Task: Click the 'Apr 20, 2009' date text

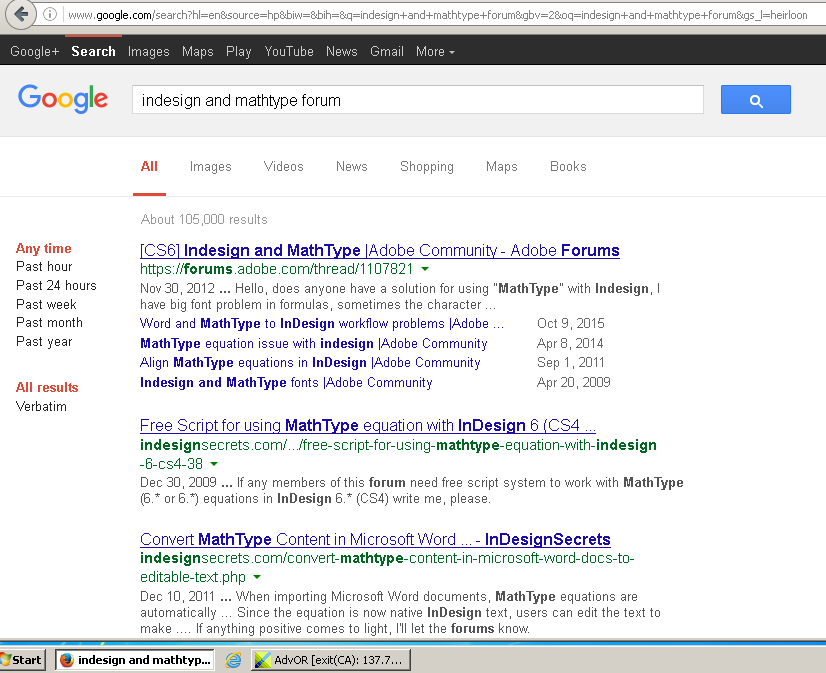Action: [x=574, y=382]
